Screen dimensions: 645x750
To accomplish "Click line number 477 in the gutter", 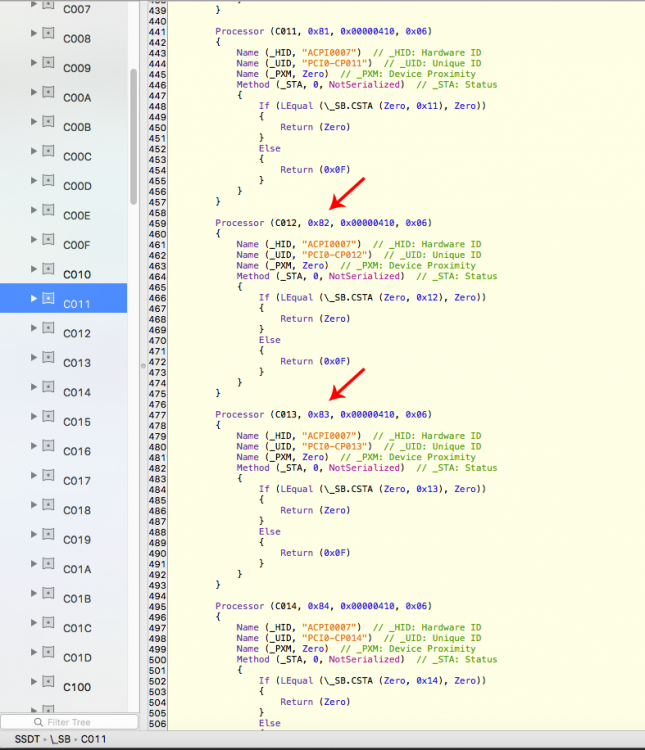I will (157, 415).
